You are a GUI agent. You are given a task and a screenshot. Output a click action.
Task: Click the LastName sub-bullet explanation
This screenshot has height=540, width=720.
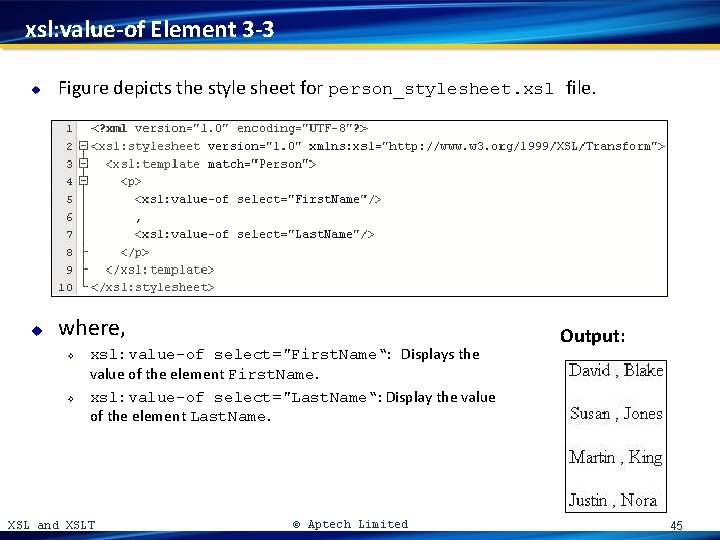292,406
